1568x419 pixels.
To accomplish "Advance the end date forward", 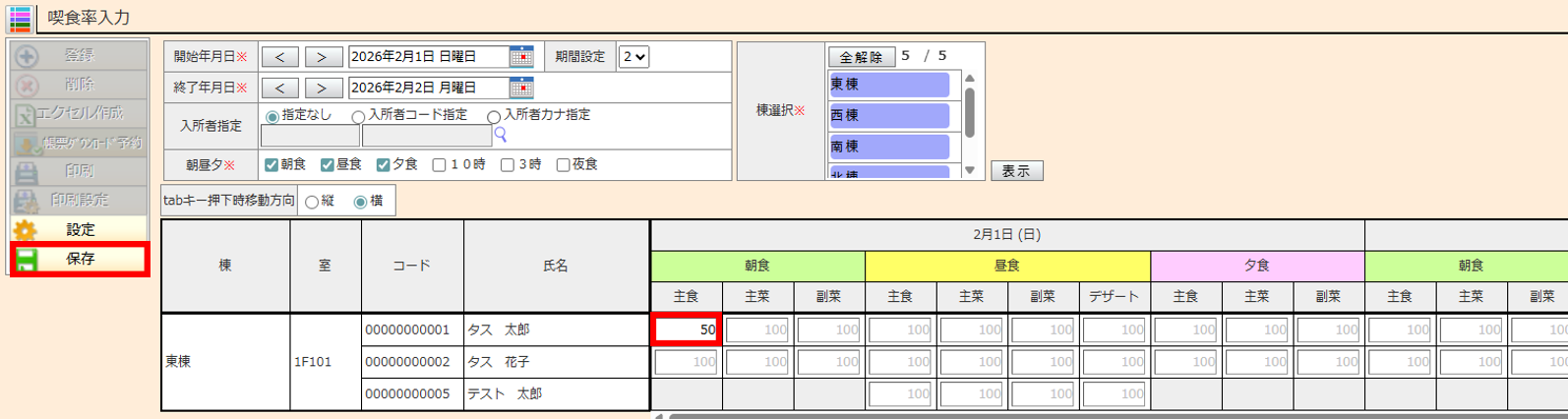I will click(x=323, y=89).
